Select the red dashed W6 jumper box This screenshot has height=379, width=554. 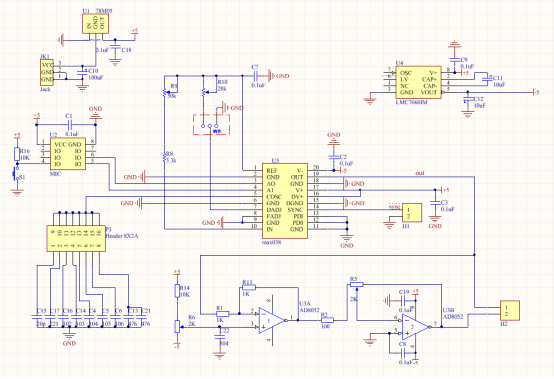tap(211, 124)
